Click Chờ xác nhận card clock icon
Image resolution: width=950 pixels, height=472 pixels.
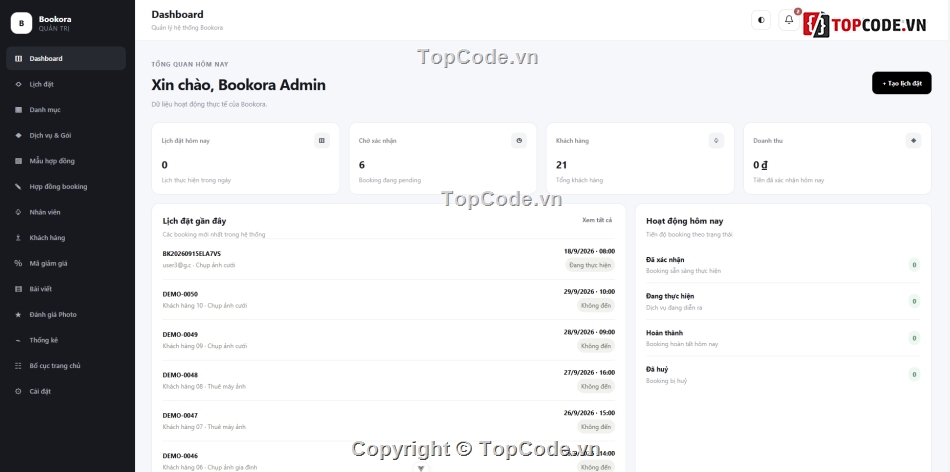point(519,141)
